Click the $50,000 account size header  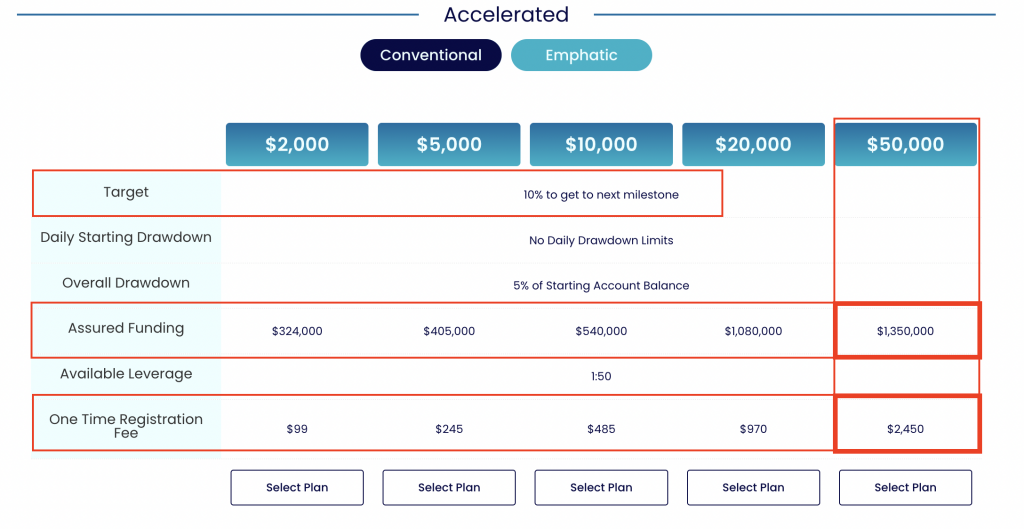906,144
